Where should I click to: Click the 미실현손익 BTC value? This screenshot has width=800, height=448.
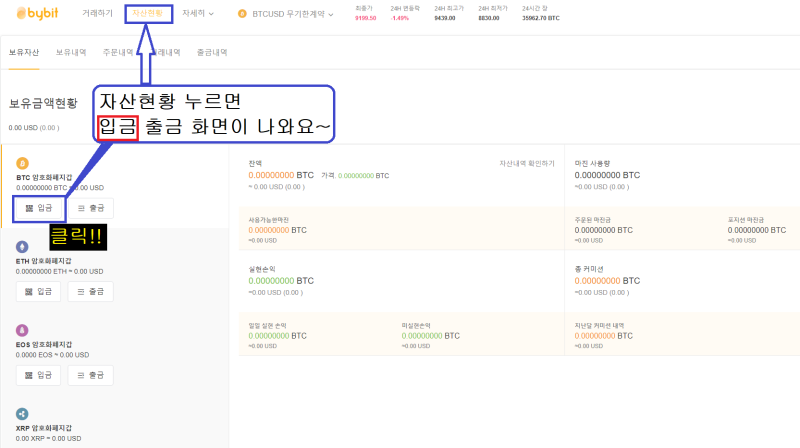(431, 336)
